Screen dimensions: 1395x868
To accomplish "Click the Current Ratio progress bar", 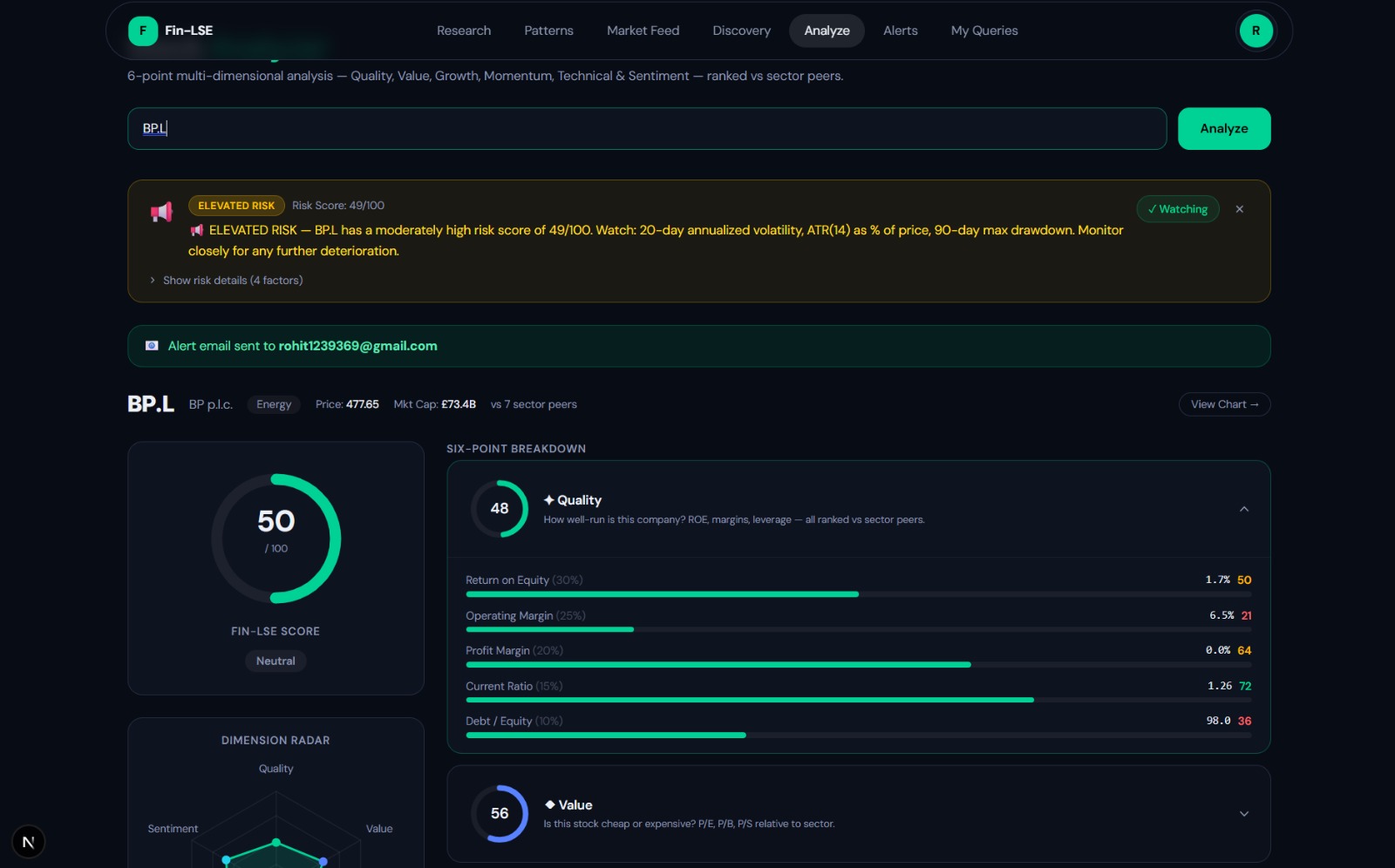I will (859, 700).
